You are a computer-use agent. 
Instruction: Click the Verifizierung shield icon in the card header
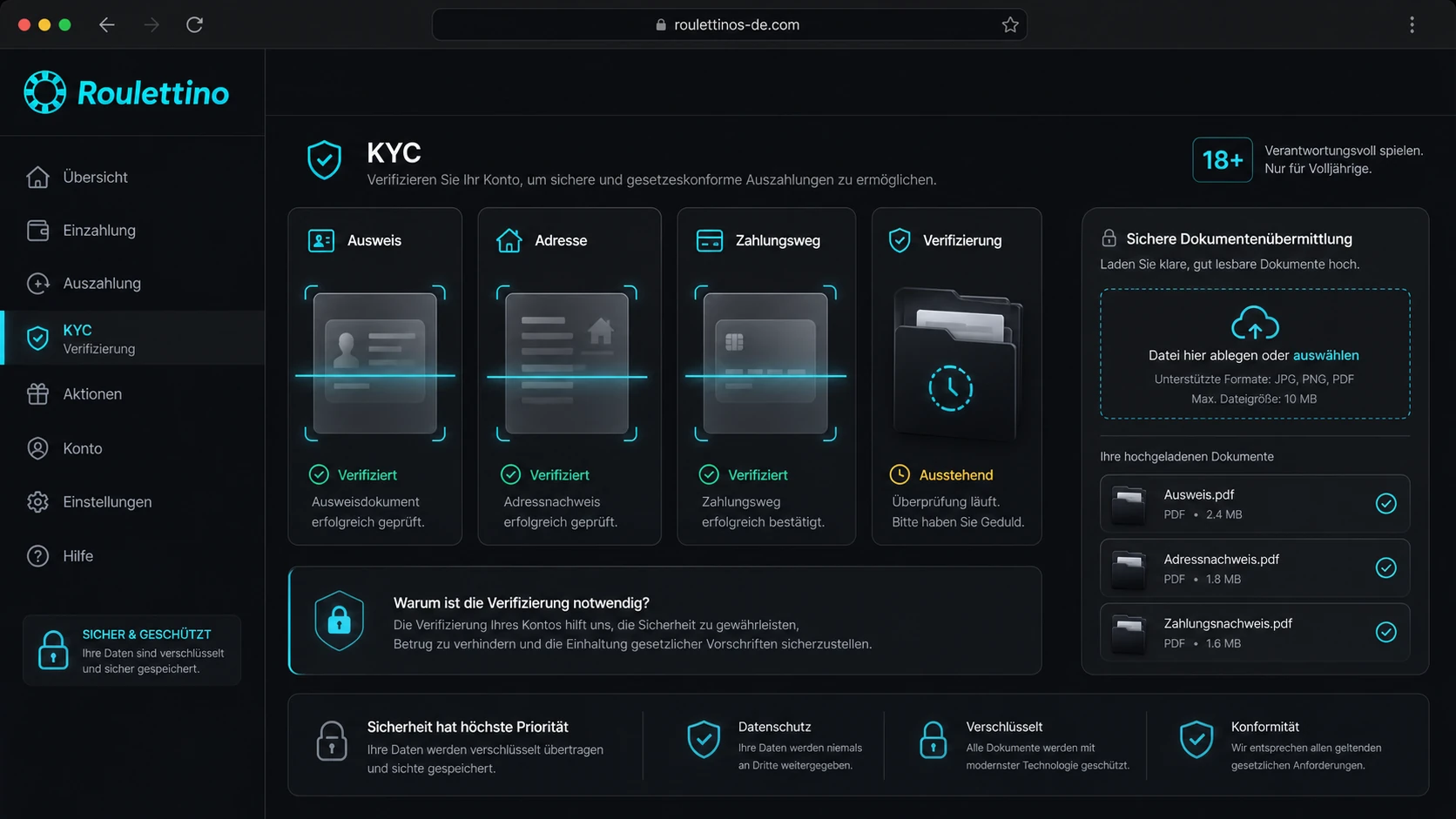click(x=900, y=240)
